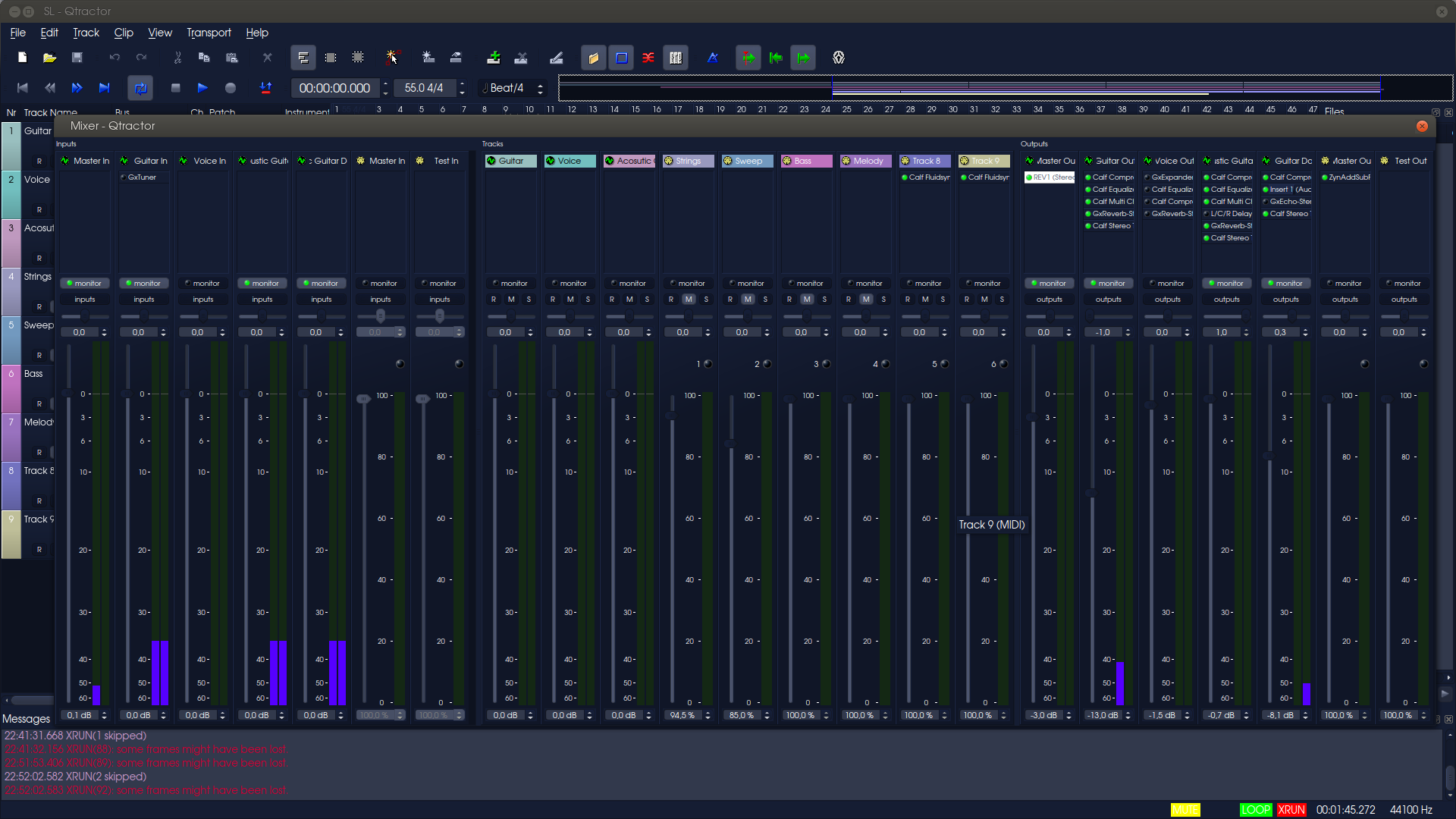Viewport: 1456px width, 819px height.
Task: Click the Save session disk icon
Action: (77, 58)
